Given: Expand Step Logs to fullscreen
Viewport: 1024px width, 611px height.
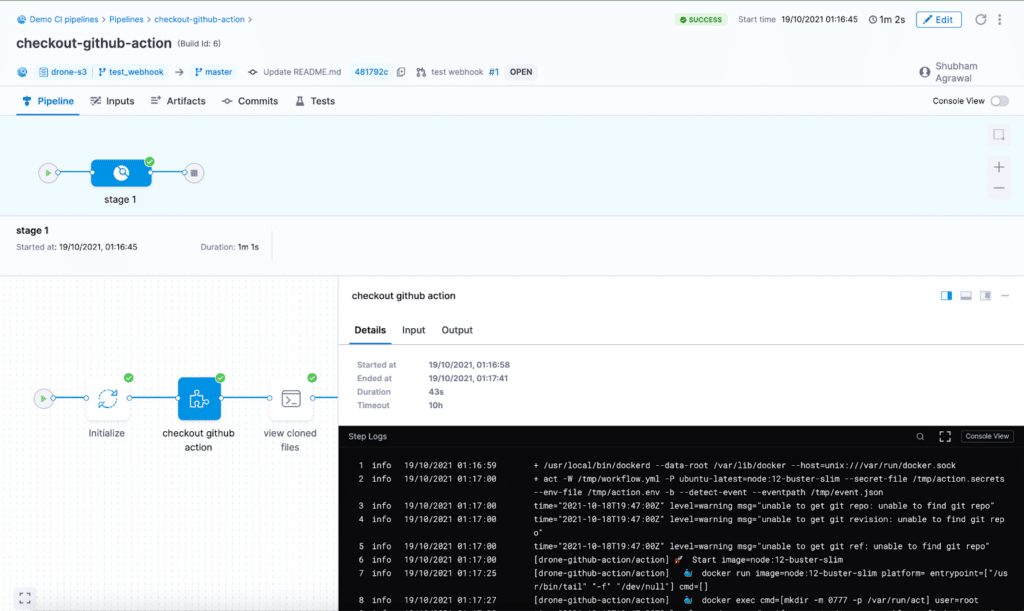Looking at the screenshot, I should coord(944,436).
